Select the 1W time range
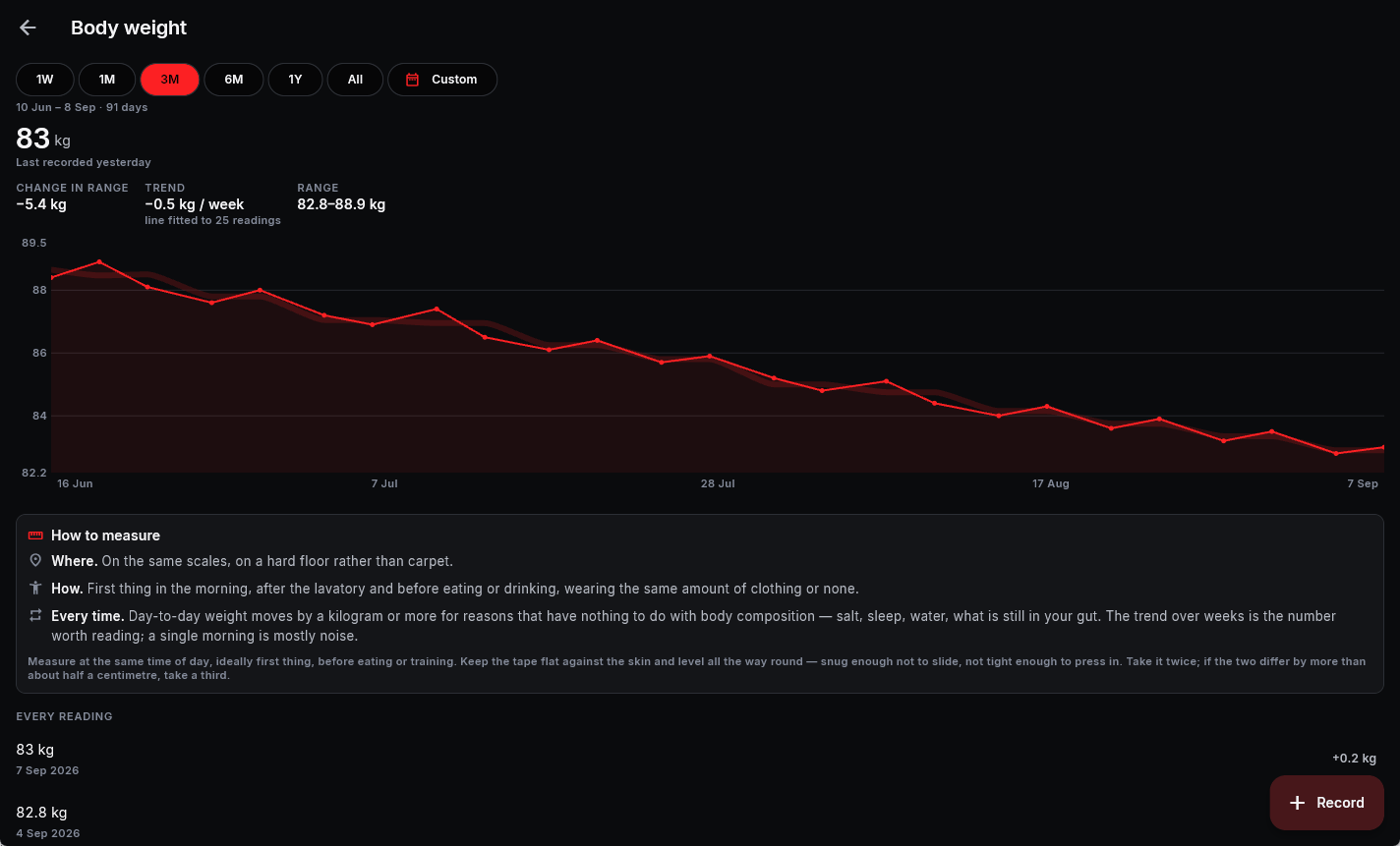The width and height of the screenshot is (1400, 846). point(45,80)
